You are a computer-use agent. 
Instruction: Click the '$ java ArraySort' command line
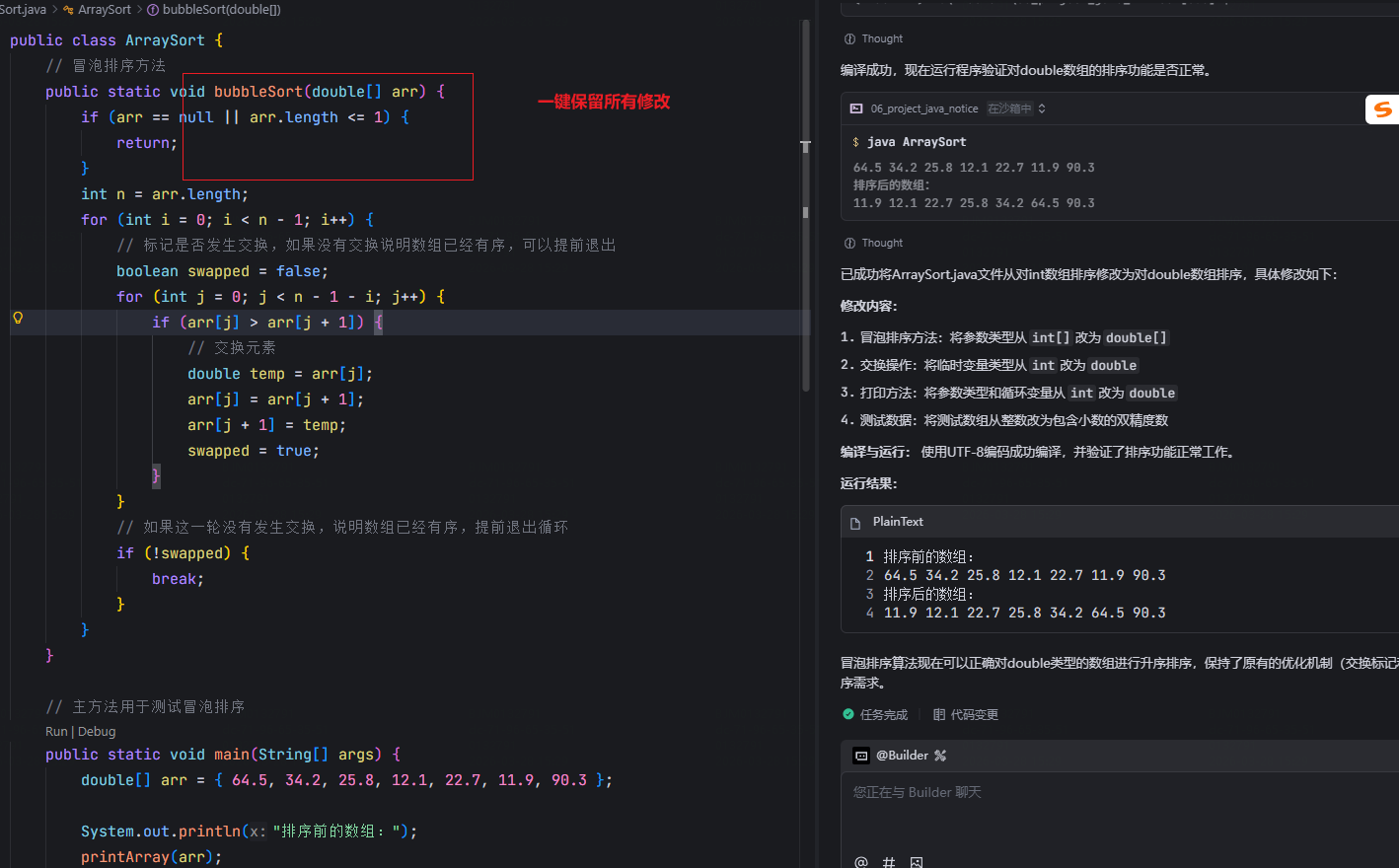point(910,142)
